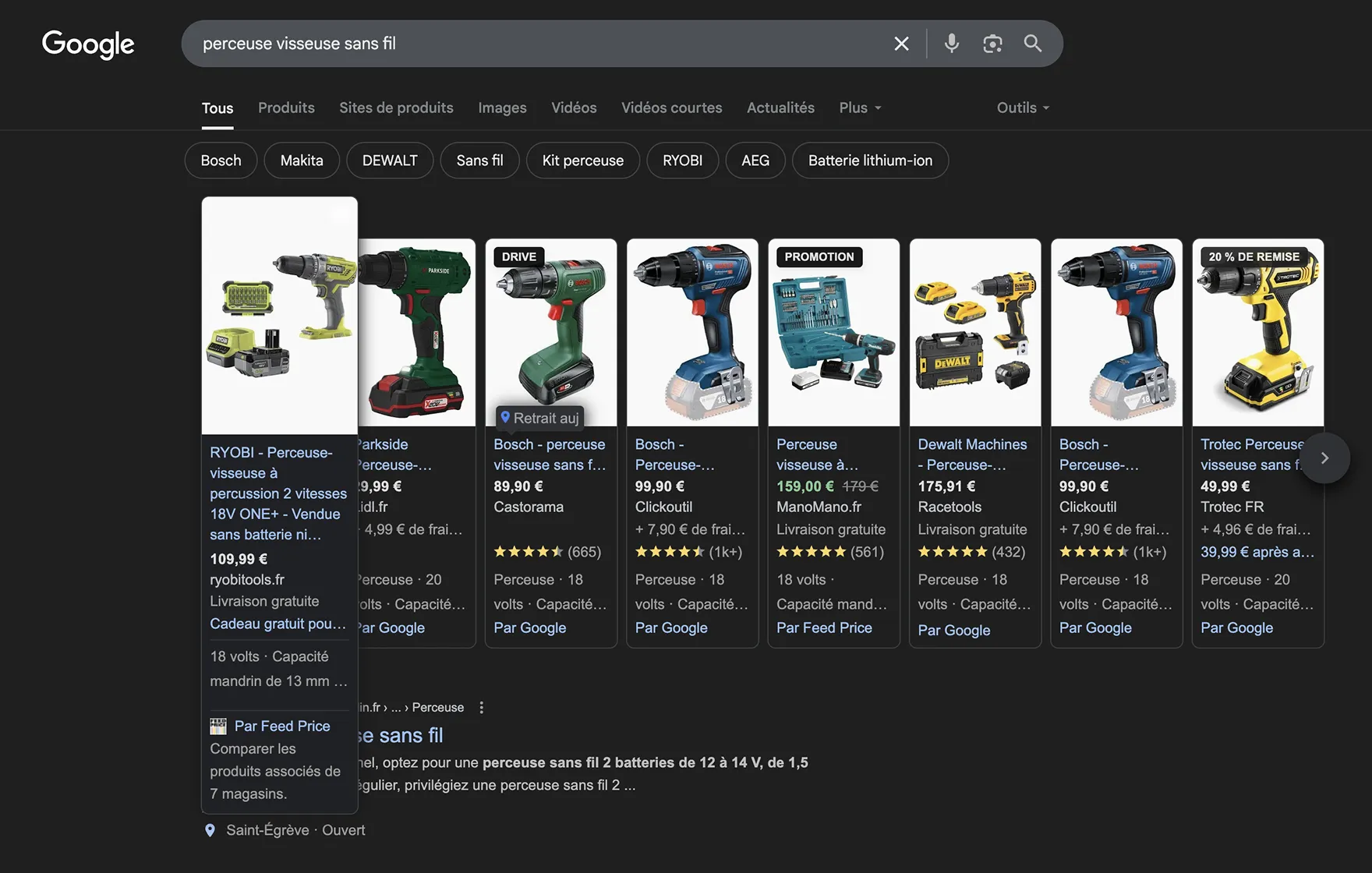Click the 20 % DE REMISE badge

pos(1254,257)
